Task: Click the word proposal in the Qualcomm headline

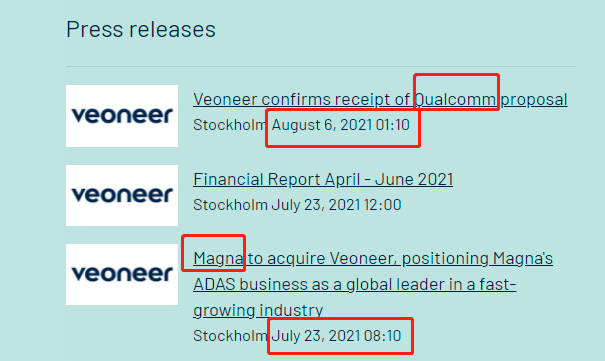Action: [534, 100]
